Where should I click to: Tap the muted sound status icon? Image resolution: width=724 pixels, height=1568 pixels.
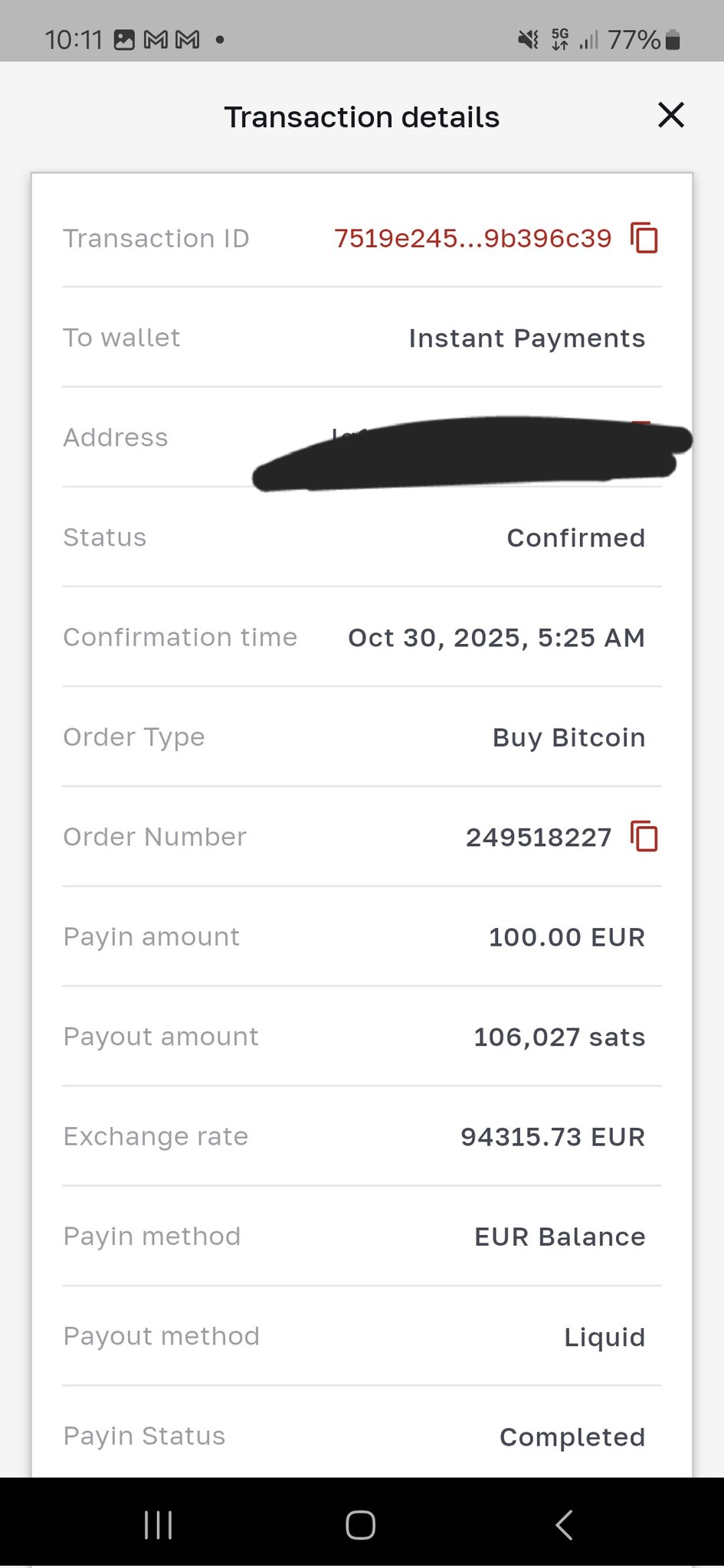(528, 39)
